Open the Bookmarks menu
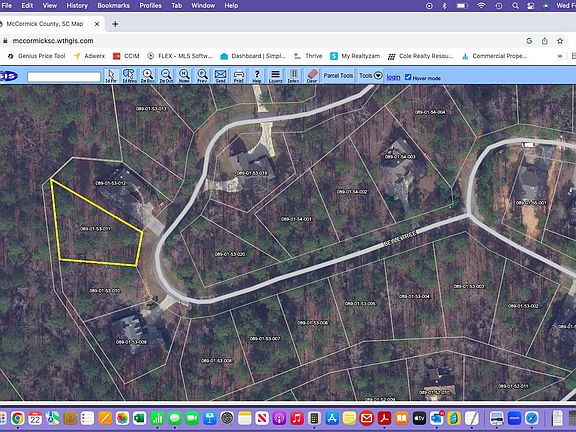This screenshot has height=432, width=576. [114, 6]
